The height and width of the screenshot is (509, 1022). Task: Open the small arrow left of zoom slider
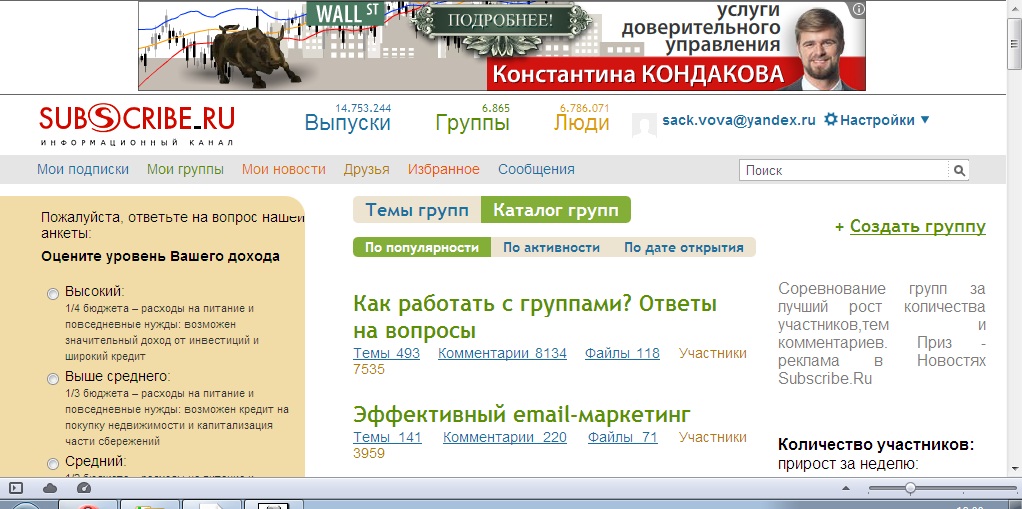tap(847, 488)
